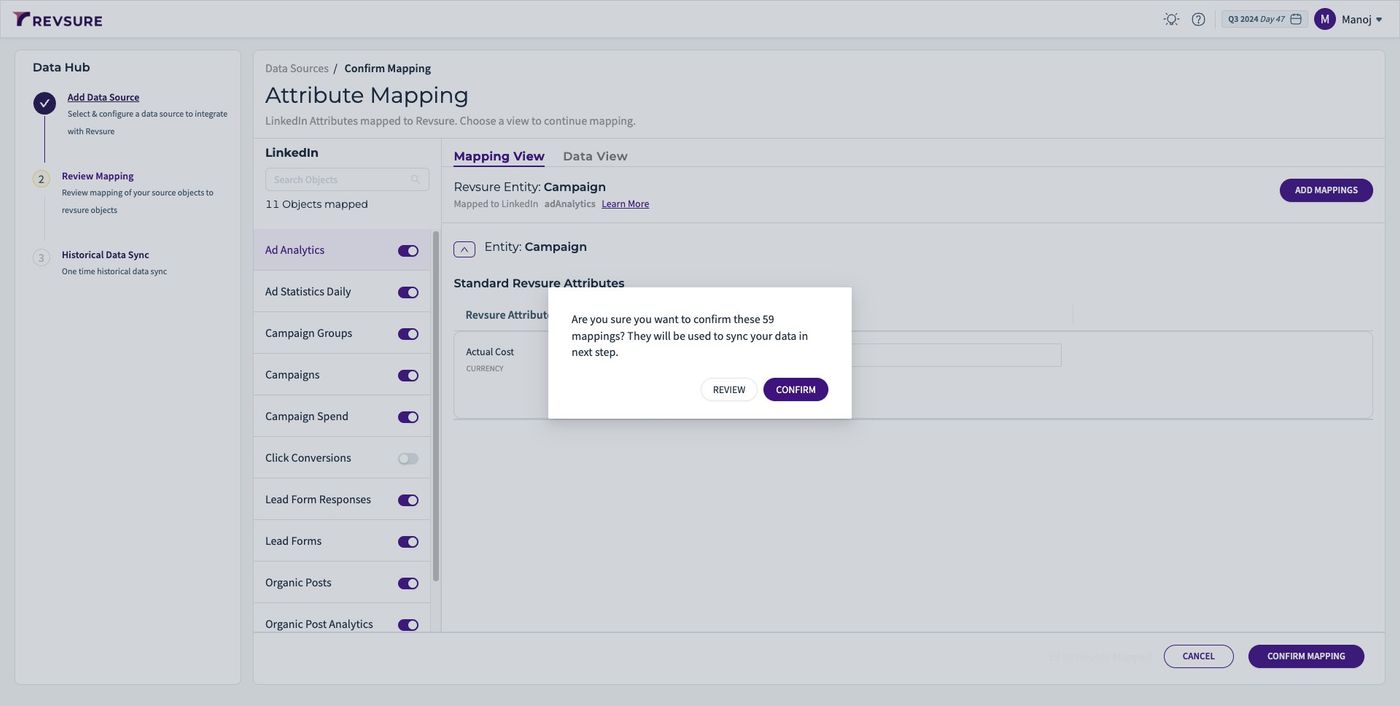Enable the Click Conversions switch
The width and height of the screenshot is (1400, 706).
408,459
